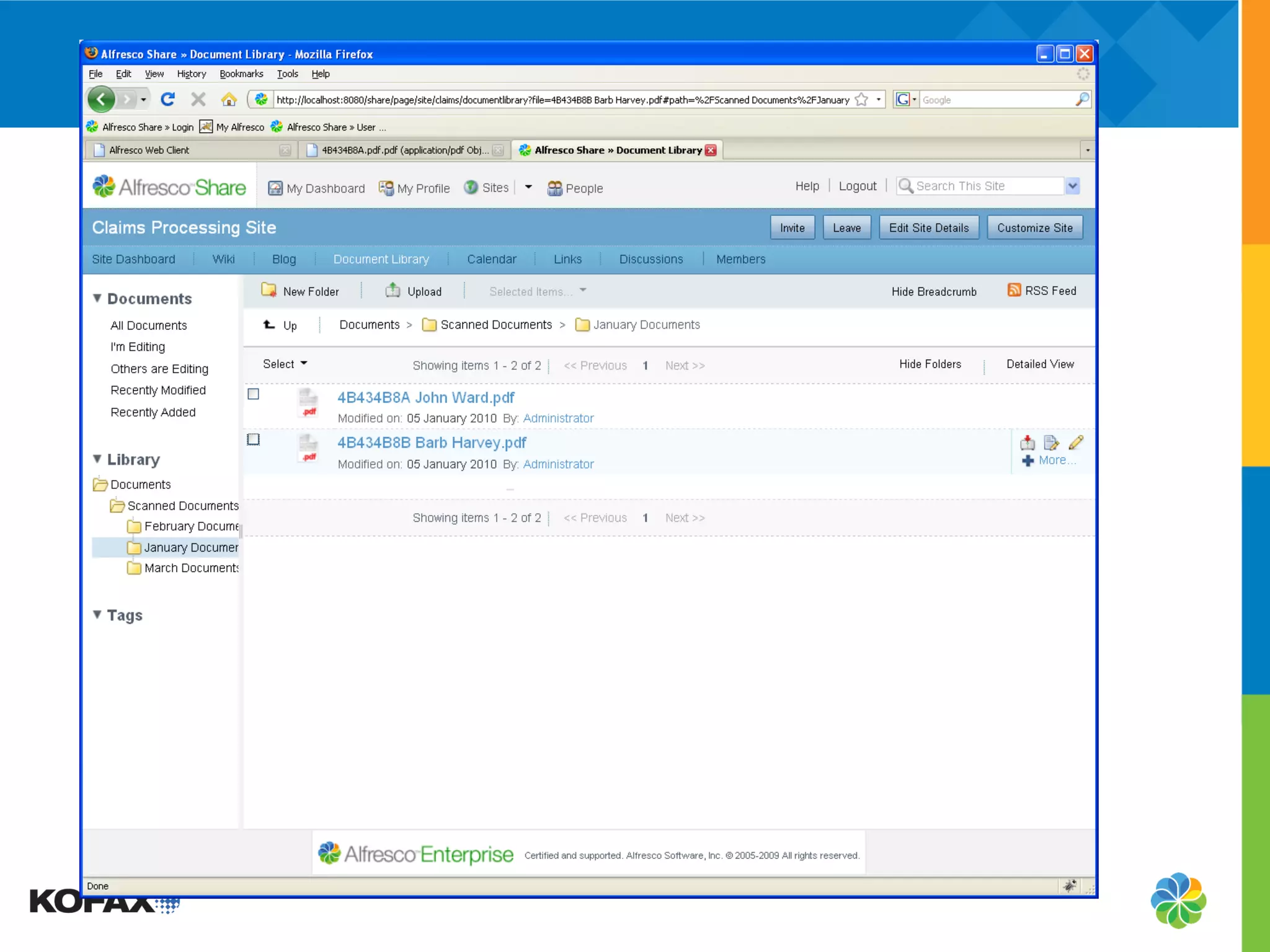Image resolution: width=1270 pixels, height=952 pixels.
Task: Bookmark page with the star icon
Action: [861, 99]
